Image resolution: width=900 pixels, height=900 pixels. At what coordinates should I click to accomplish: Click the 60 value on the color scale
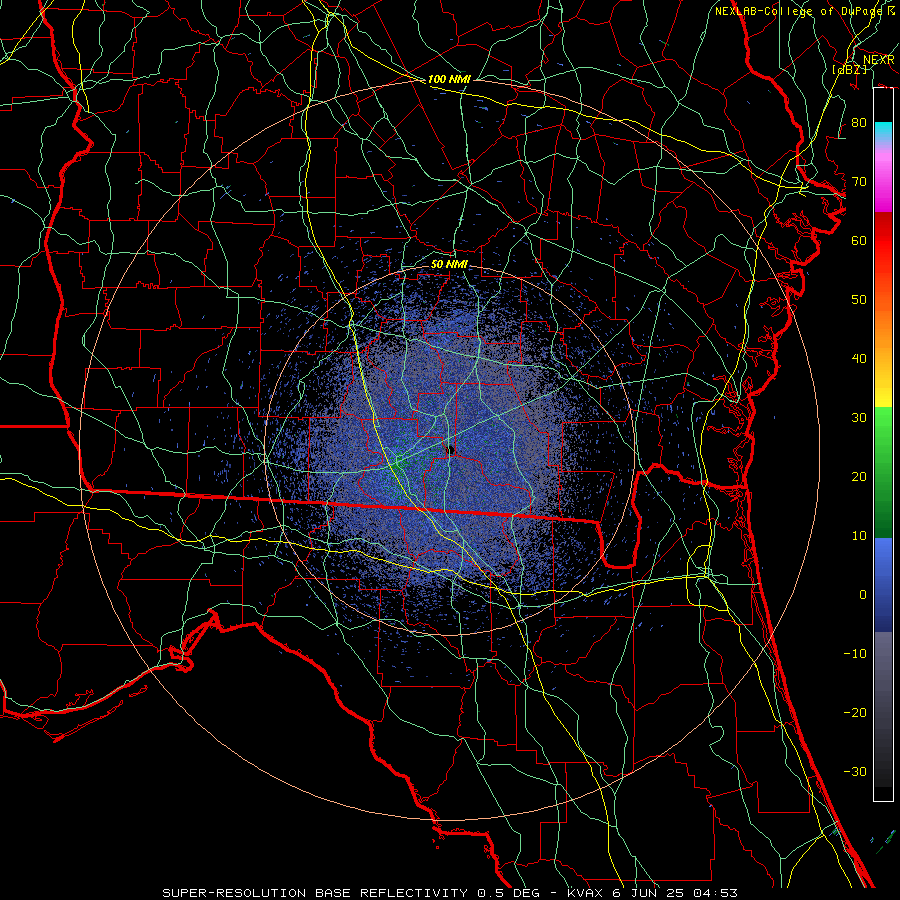coord(859,241)
